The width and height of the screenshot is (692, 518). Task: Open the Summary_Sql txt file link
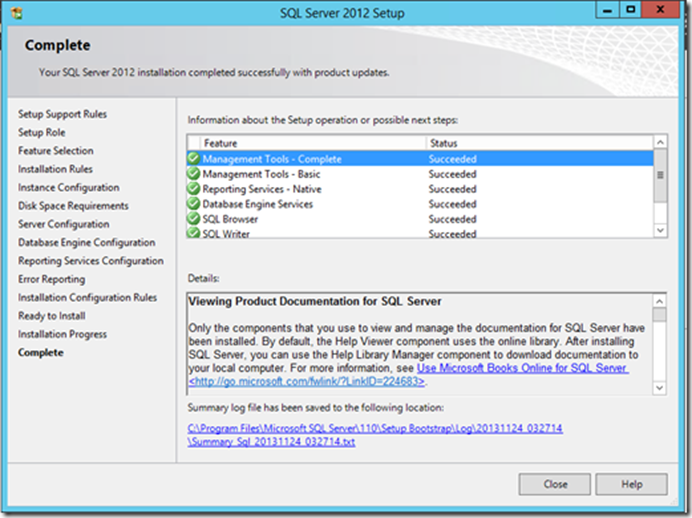[x=271, y=442]
